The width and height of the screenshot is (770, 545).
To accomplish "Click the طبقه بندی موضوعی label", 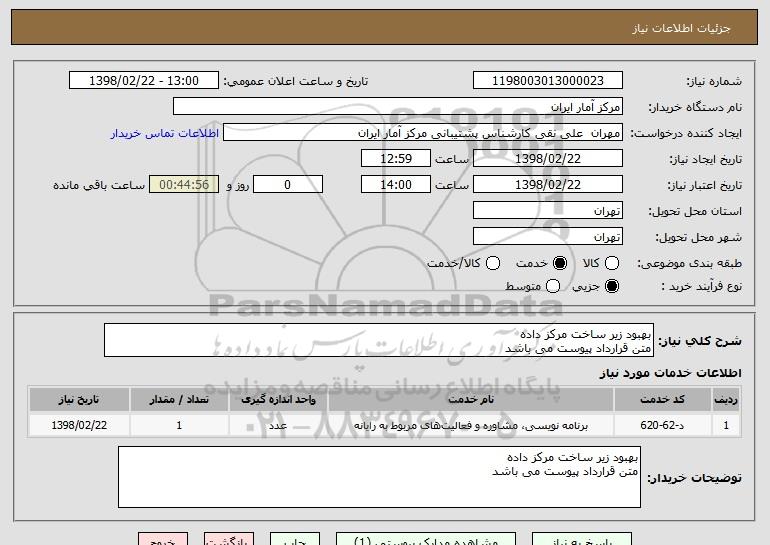I will pos(689,264).
